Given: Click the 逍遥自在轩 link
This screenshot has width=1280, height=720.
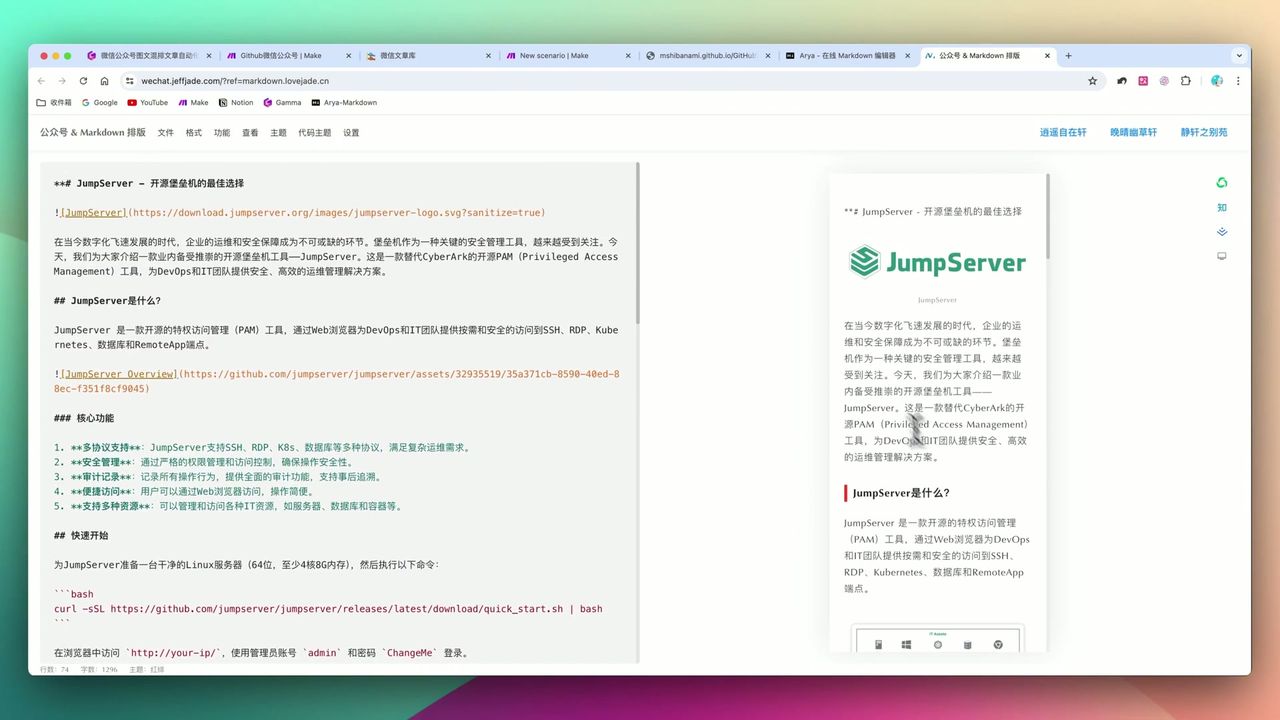Looking at the screenshot, I should (x=1062, y=132).
